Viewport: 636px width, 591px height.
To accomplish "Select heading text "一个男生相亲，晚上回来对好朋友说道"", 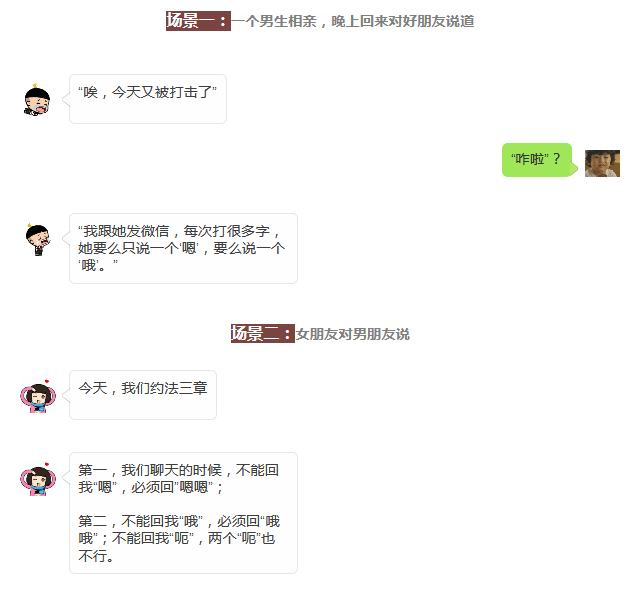I will (x=352, y=21).
